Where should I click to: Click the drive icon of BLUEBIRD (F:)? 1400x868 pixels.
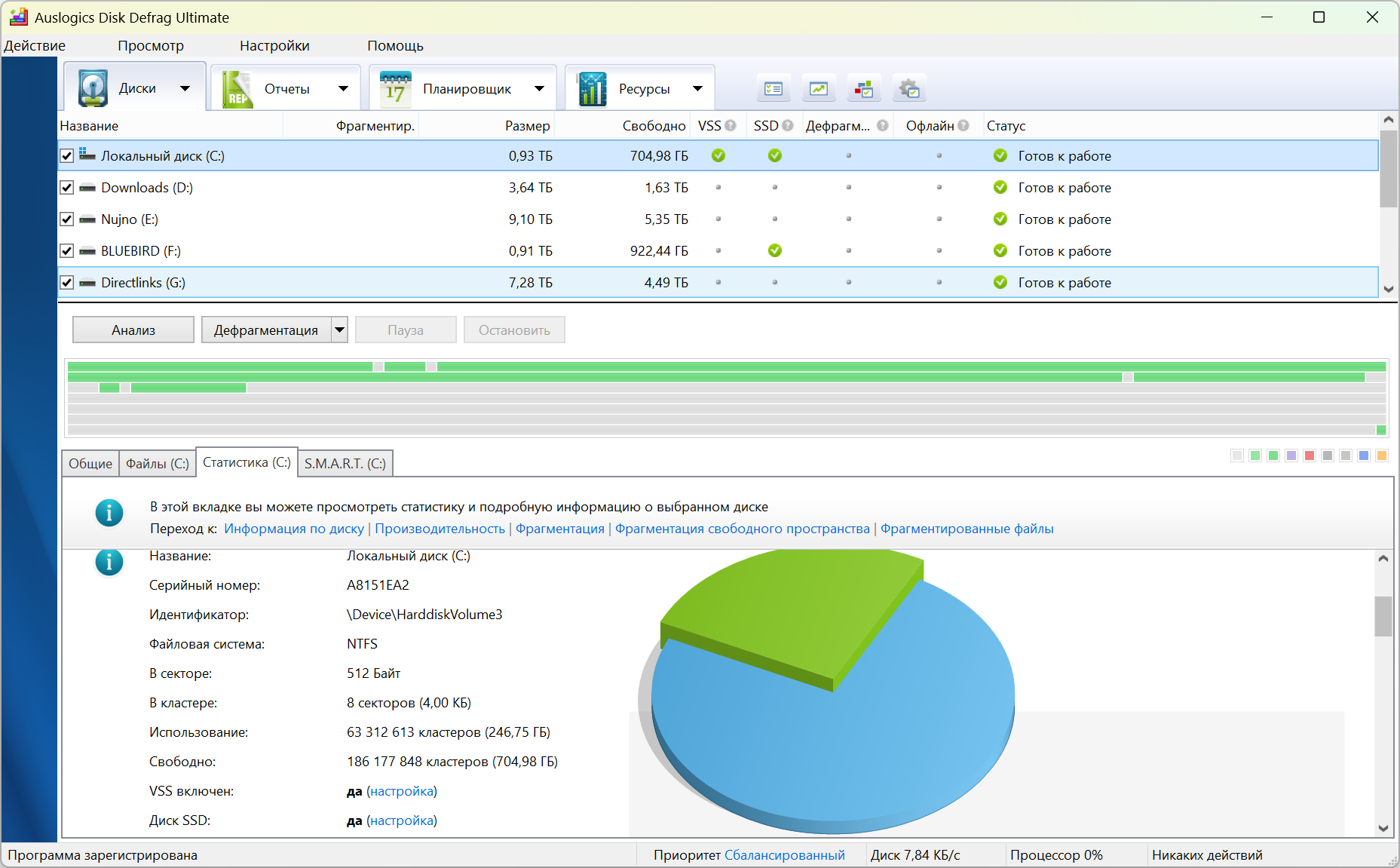87,251
